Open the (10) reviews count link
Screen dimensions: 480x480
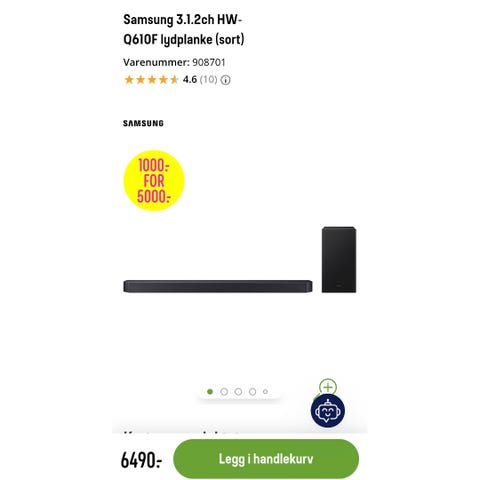pos(208,80)
